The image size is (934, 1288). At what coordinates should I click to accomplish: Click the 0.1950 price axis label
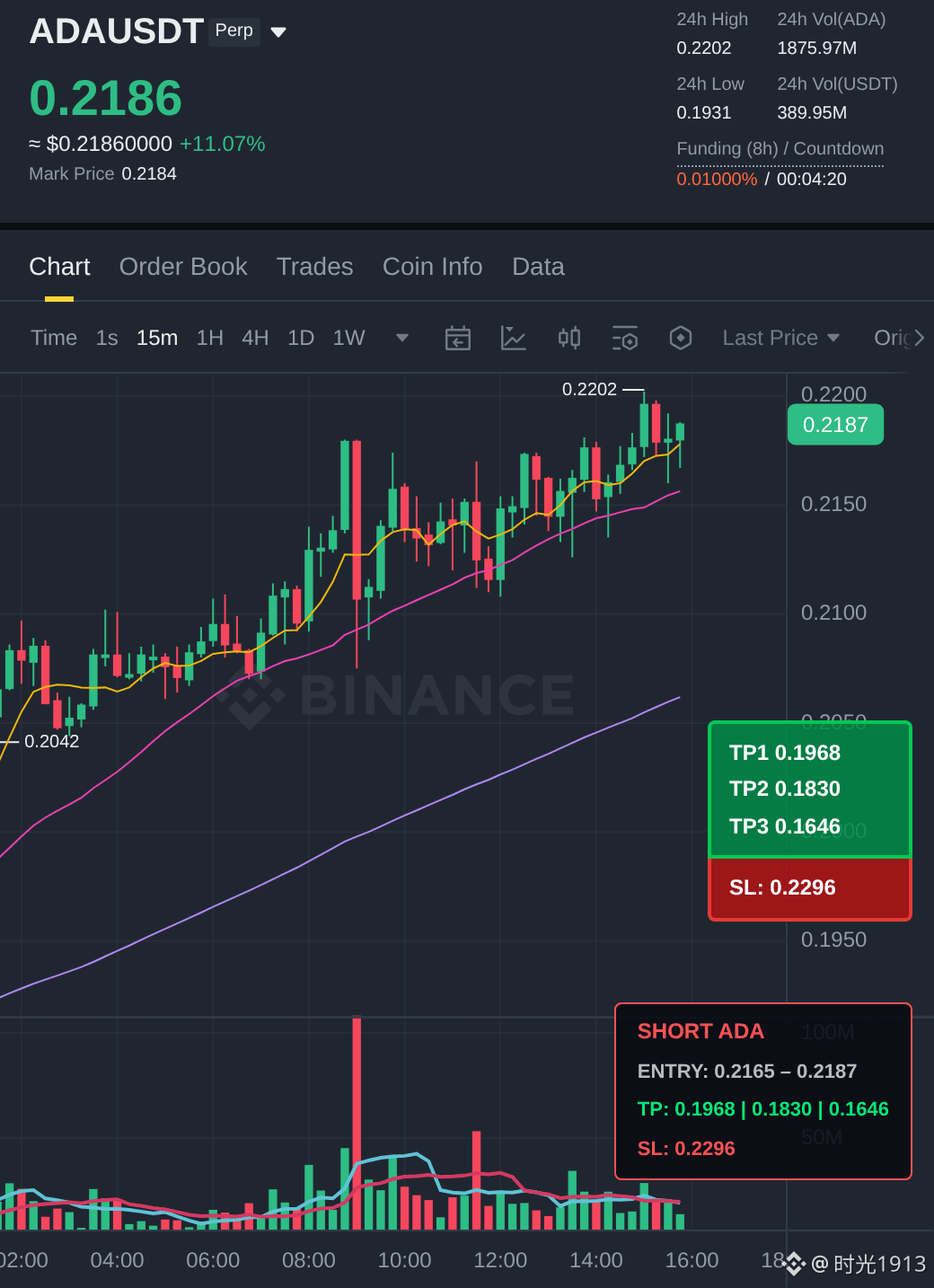[x=834, y=940]
